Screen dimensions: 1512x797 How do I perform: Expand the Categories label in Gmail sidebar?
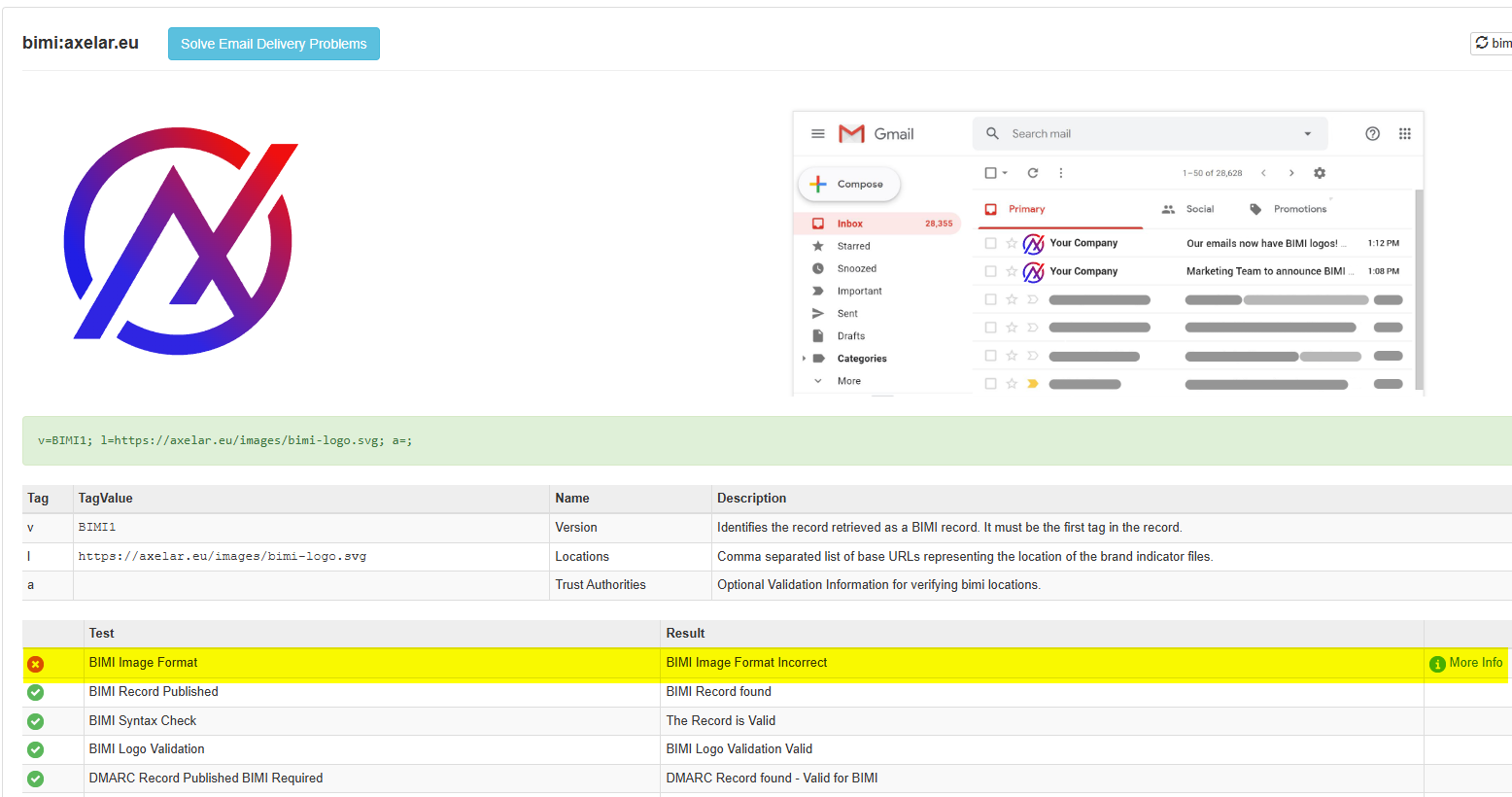(805, 359)
